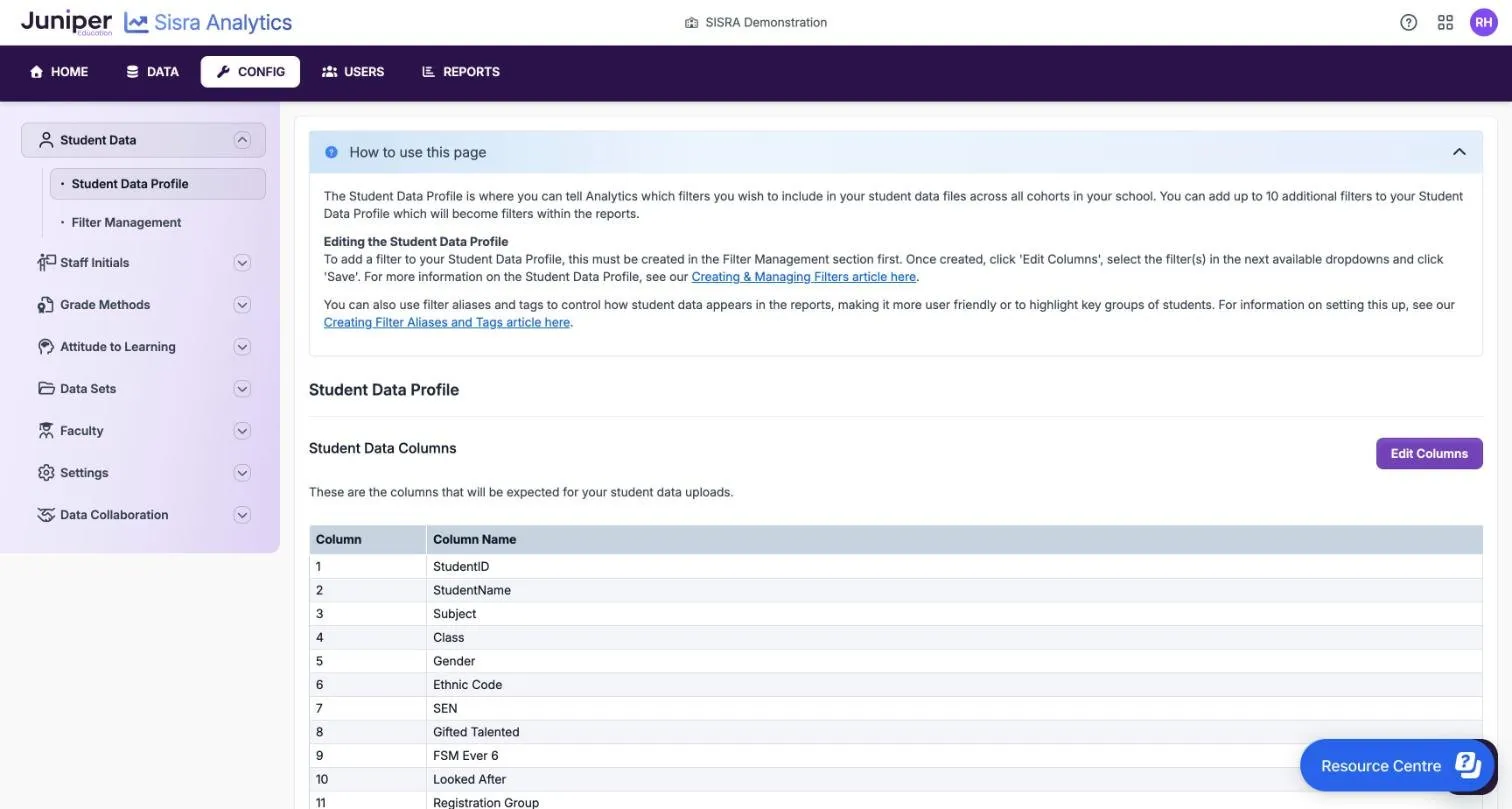Click the Sisra Analytics chart logo

click(x=136, y=22)
